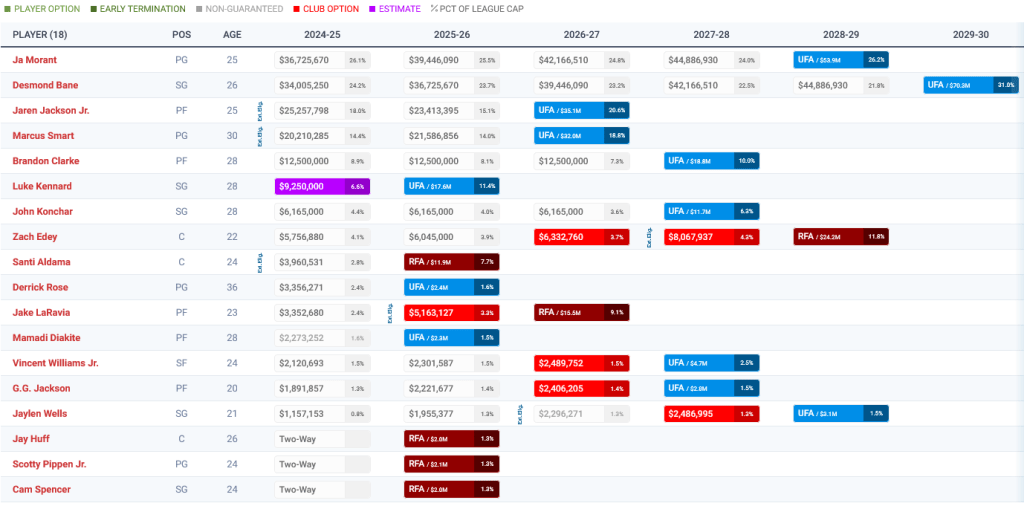Click Jaren Jackson Jr.'s Ext. Elig. marker
The height and width of the screenshot is (506, 1024).
(x=260, y=111)
